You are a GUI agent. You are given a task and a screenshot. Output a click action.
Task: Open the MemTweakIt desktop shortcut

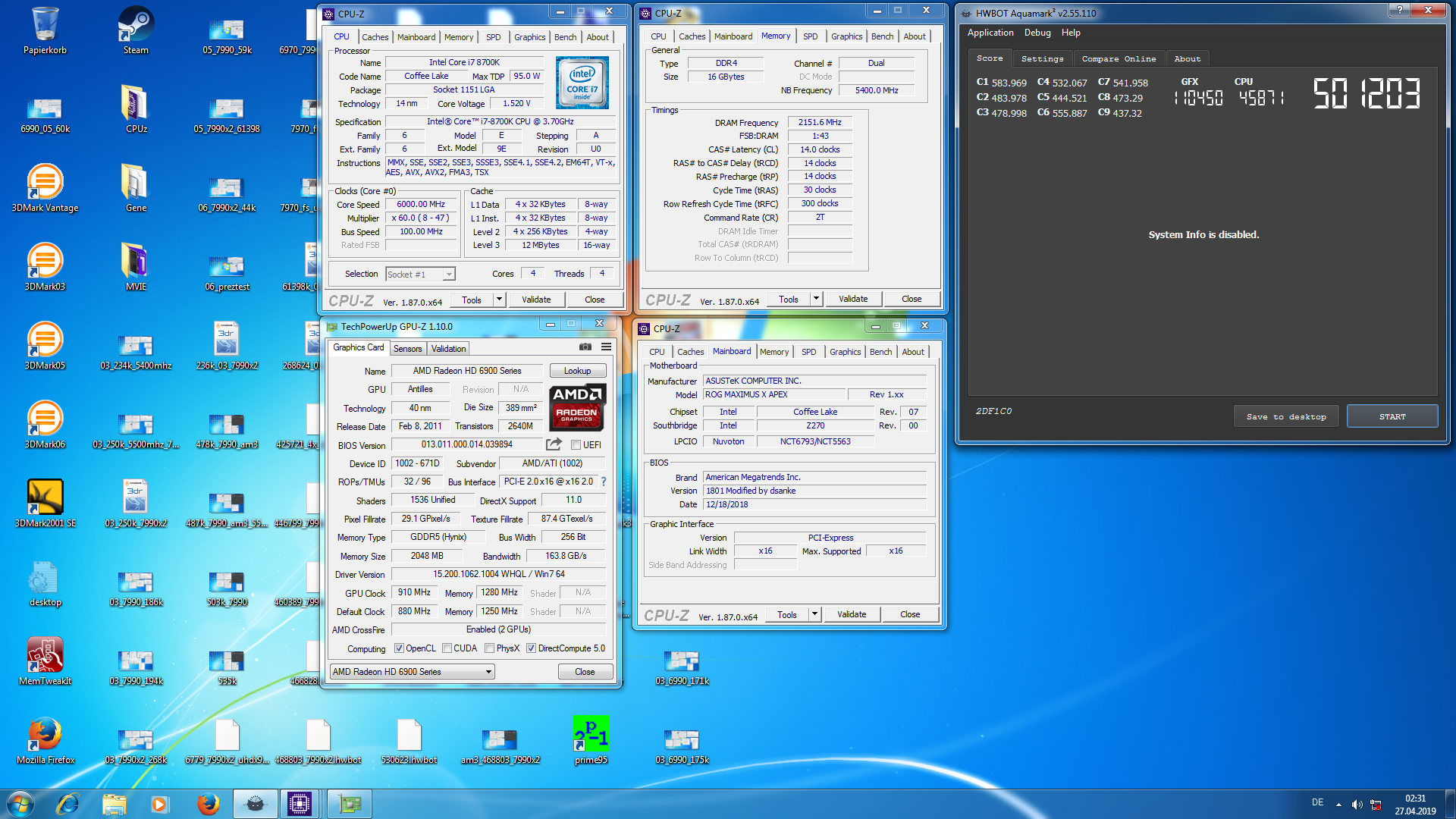(45, 661)
